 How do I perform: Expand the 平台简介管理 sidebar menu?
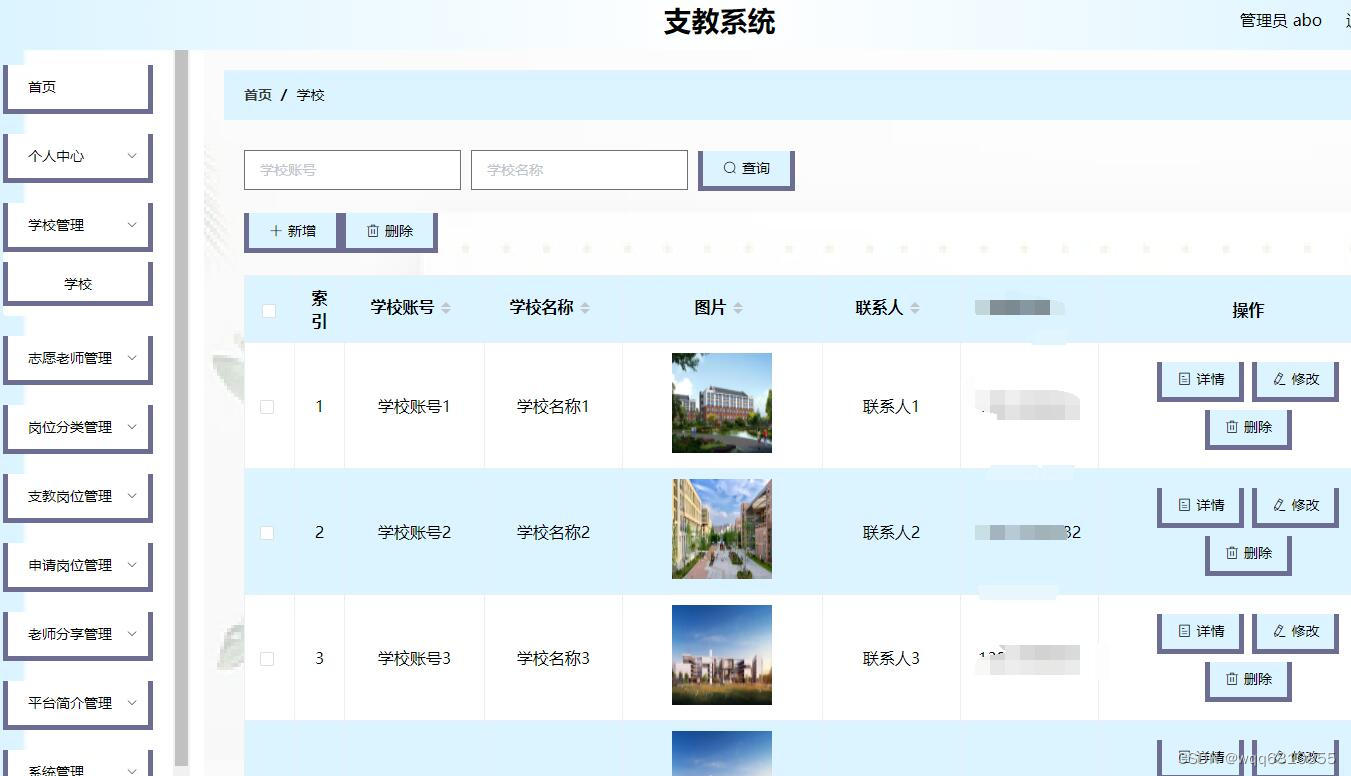coord(78,704)
